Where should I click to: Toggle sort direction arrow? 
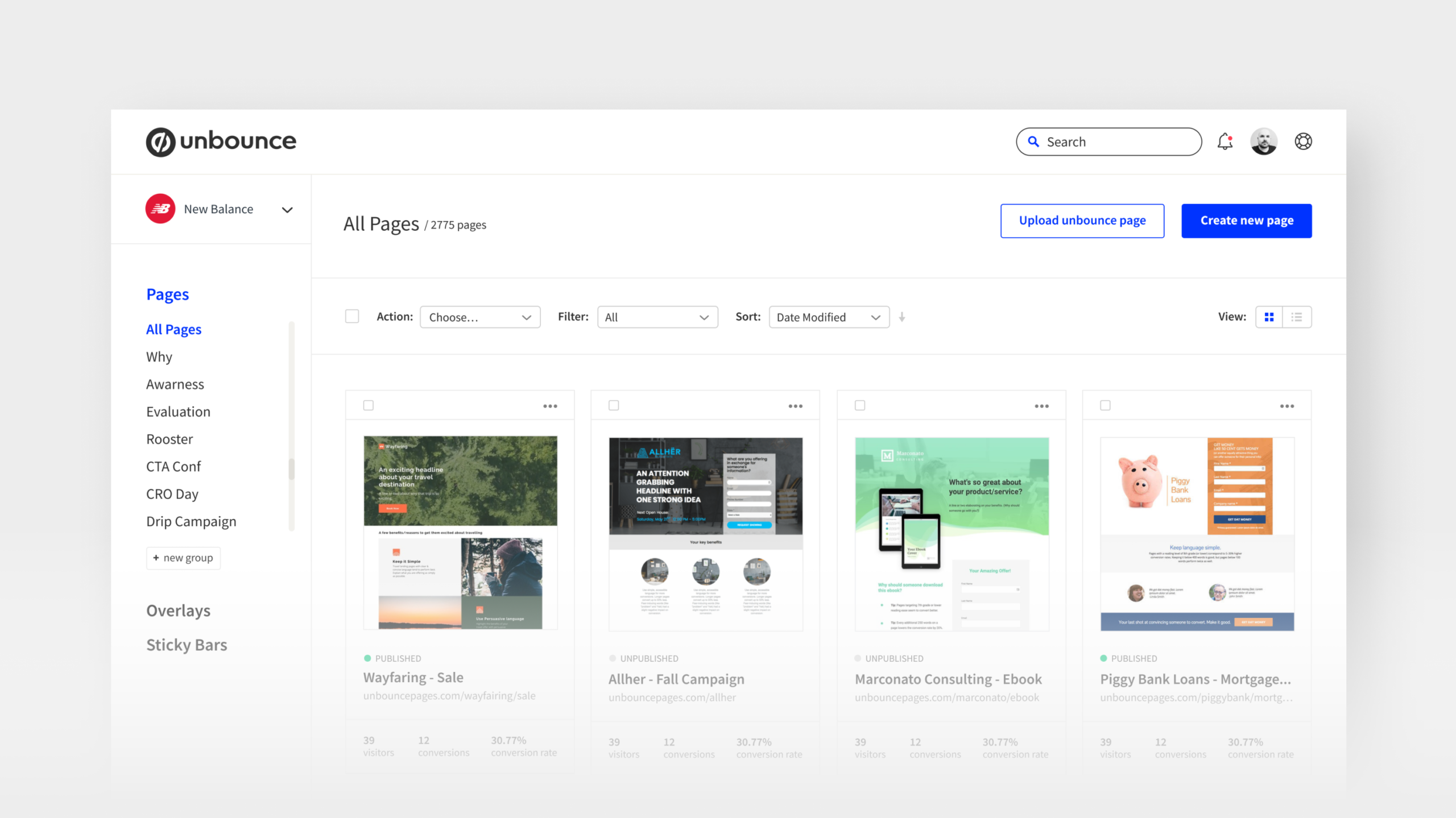click(x=902, y=317)
